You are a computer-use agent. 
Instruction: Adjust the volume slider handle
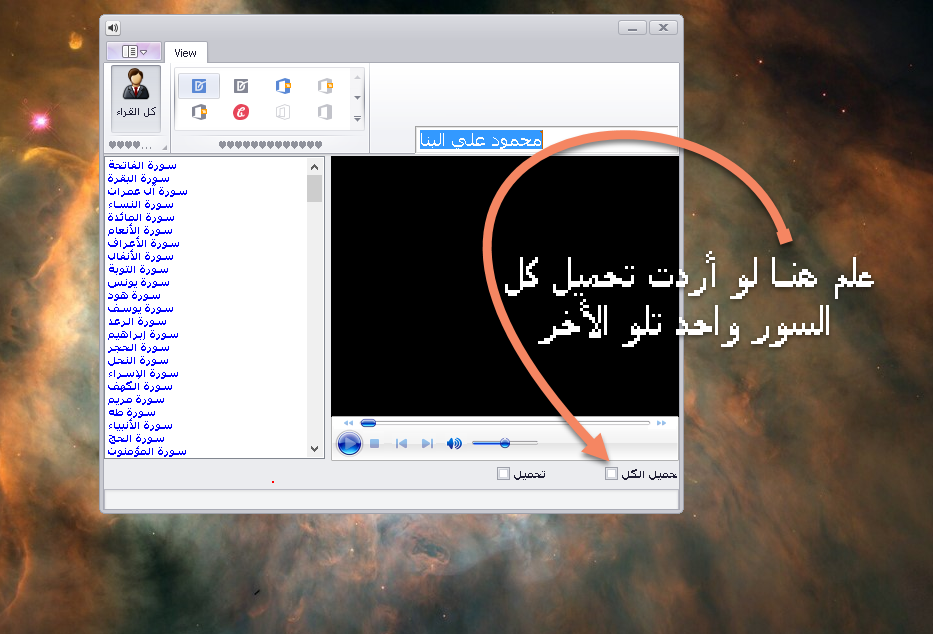pos(505,443)
